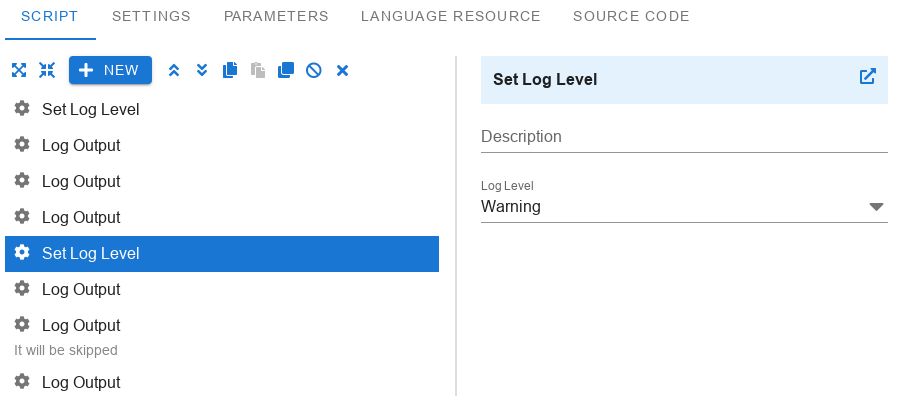Click the expand all nodes icon
Image resolution: width=899 pixels, height=396 pixels.
19,70
